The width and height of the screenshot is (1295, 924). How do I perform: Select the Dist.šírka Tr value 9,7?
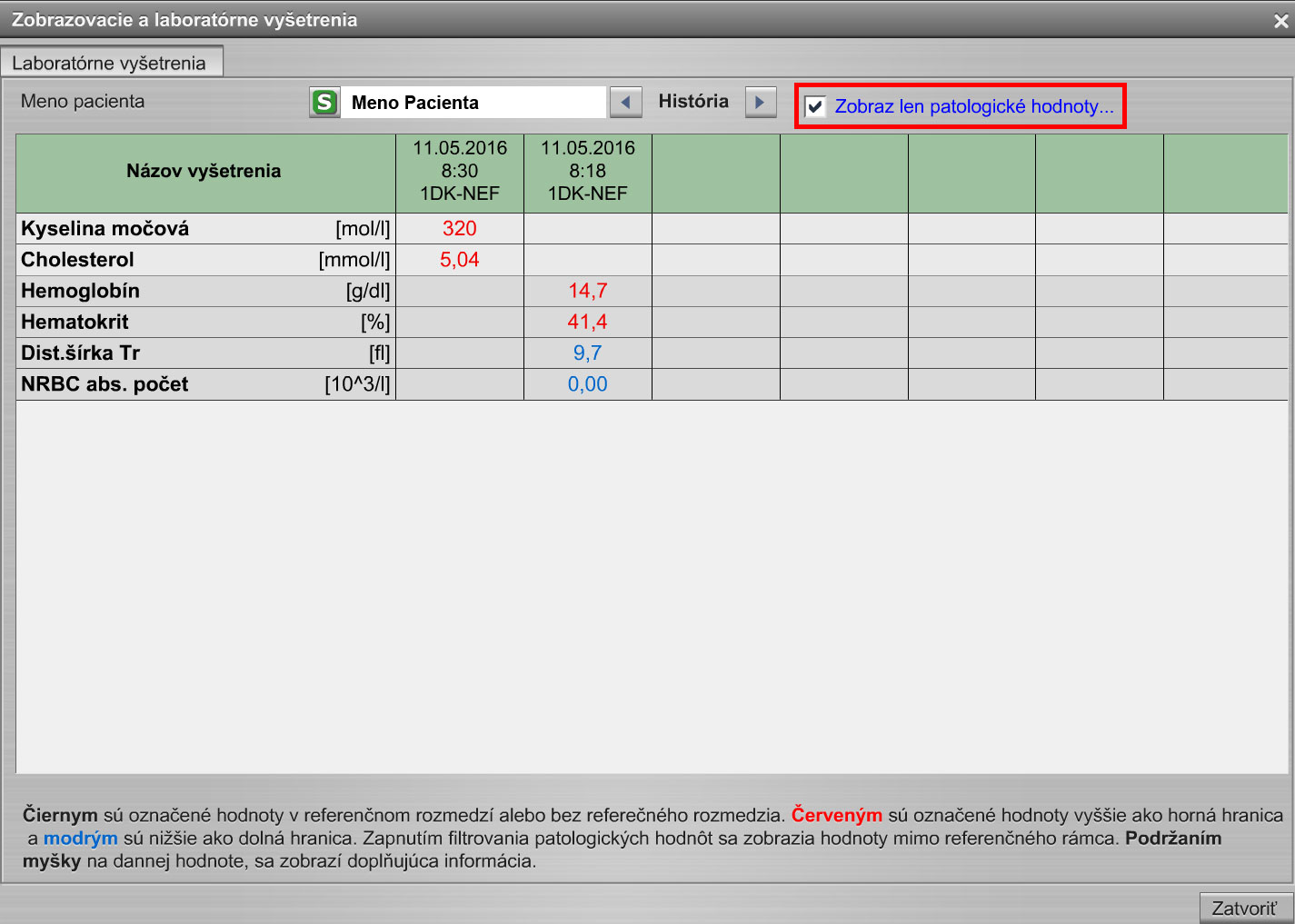[588, 353]
